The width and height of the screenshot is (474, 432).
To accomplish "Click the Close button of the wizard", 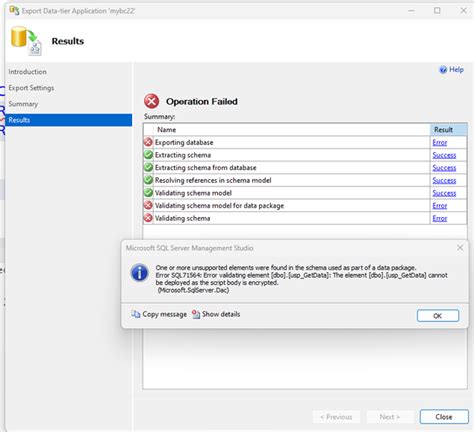I will pyautogui.click(x=444, y=417).
